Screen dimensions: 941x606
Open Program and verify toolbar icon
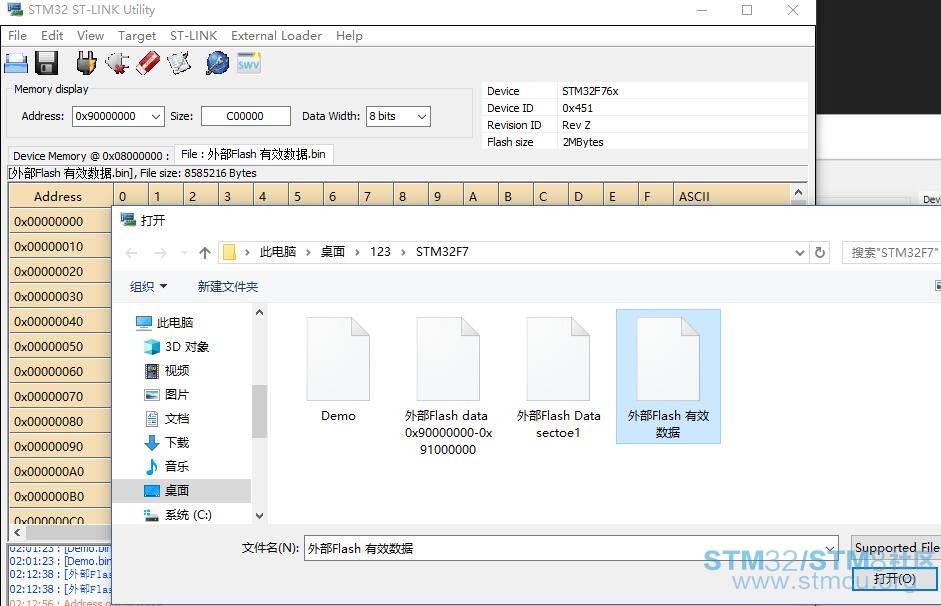(x=179, y=63)
